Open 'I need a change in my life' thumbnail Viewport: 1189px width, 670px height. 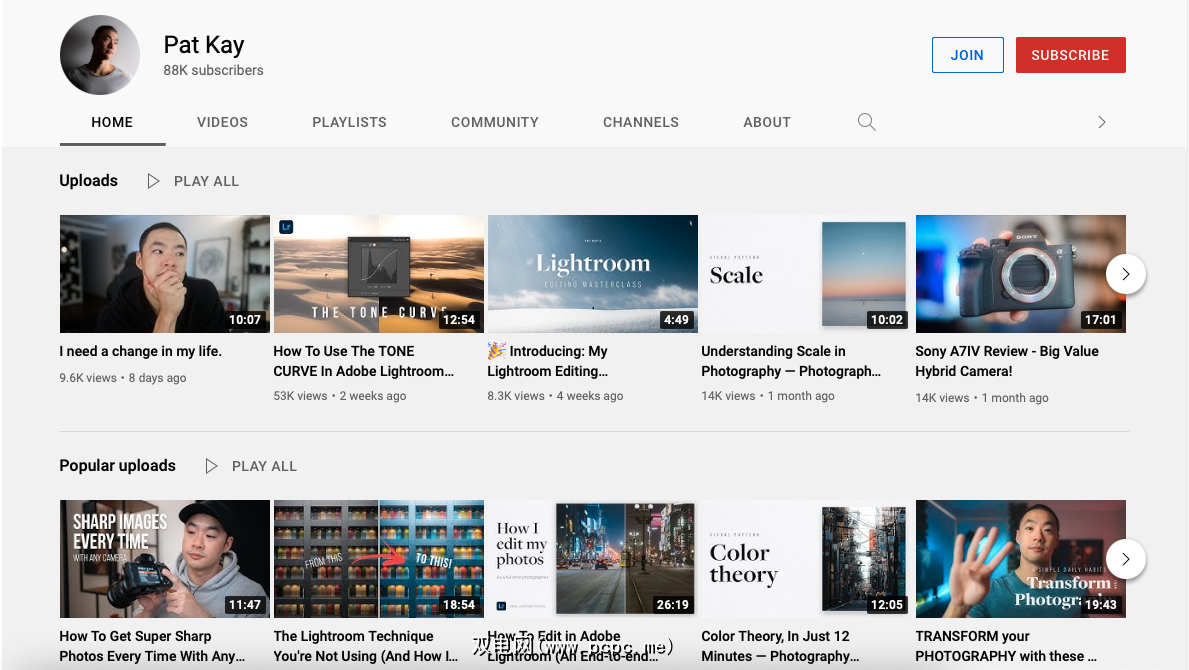coord(164,273)
